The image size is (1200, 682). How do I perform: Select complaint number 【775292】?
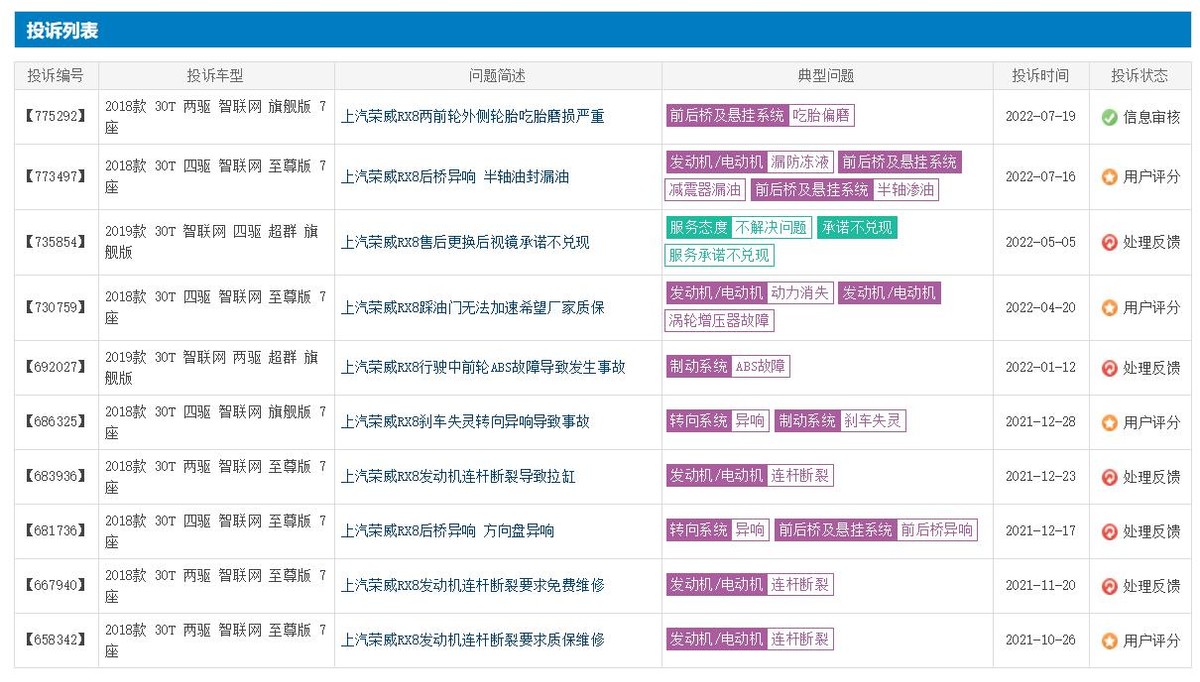point(56,117)
